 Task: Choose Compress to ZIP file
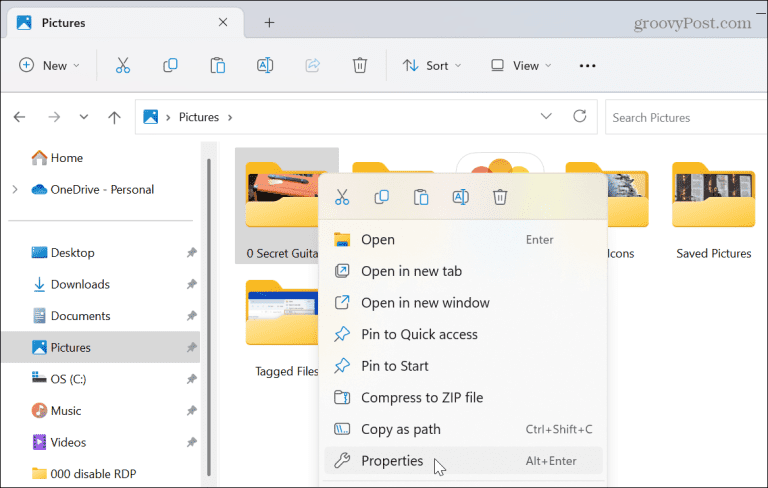[x=421, y=397]
